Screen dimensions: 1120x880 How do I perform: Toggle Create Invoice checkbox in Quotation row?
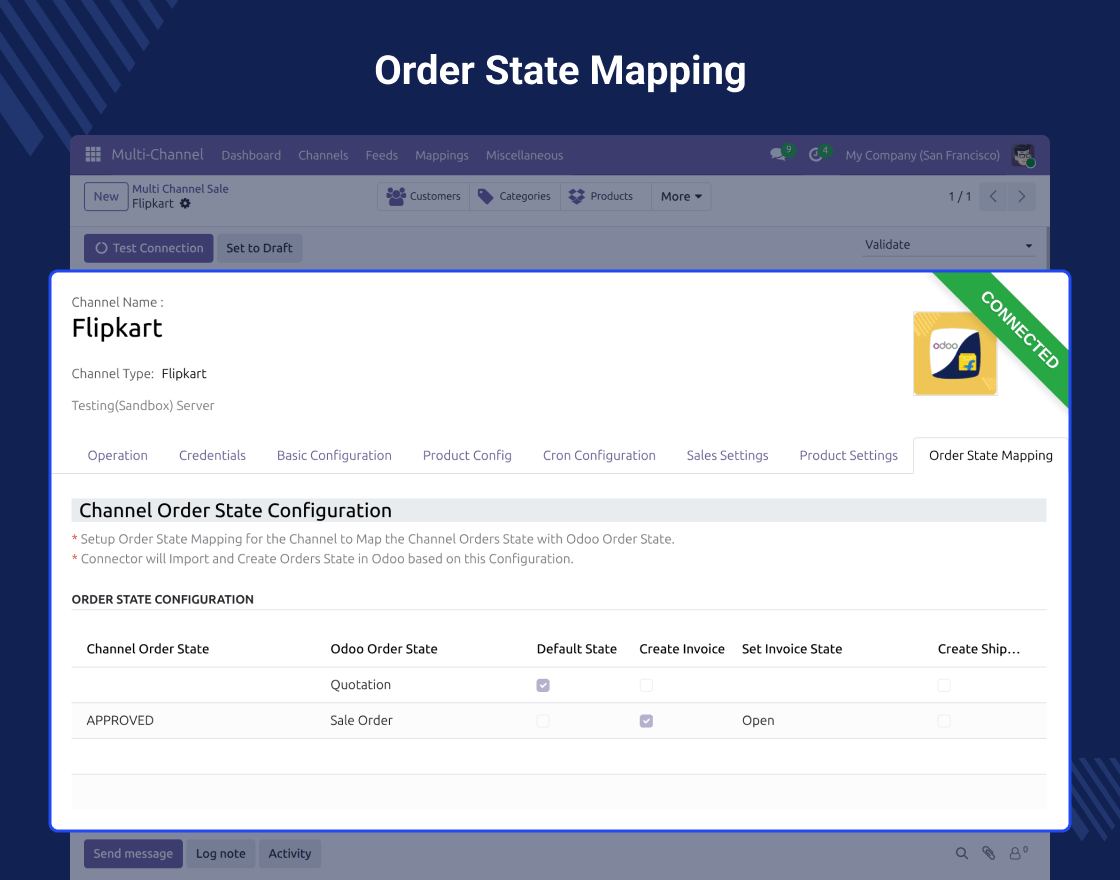coord(646,685)
